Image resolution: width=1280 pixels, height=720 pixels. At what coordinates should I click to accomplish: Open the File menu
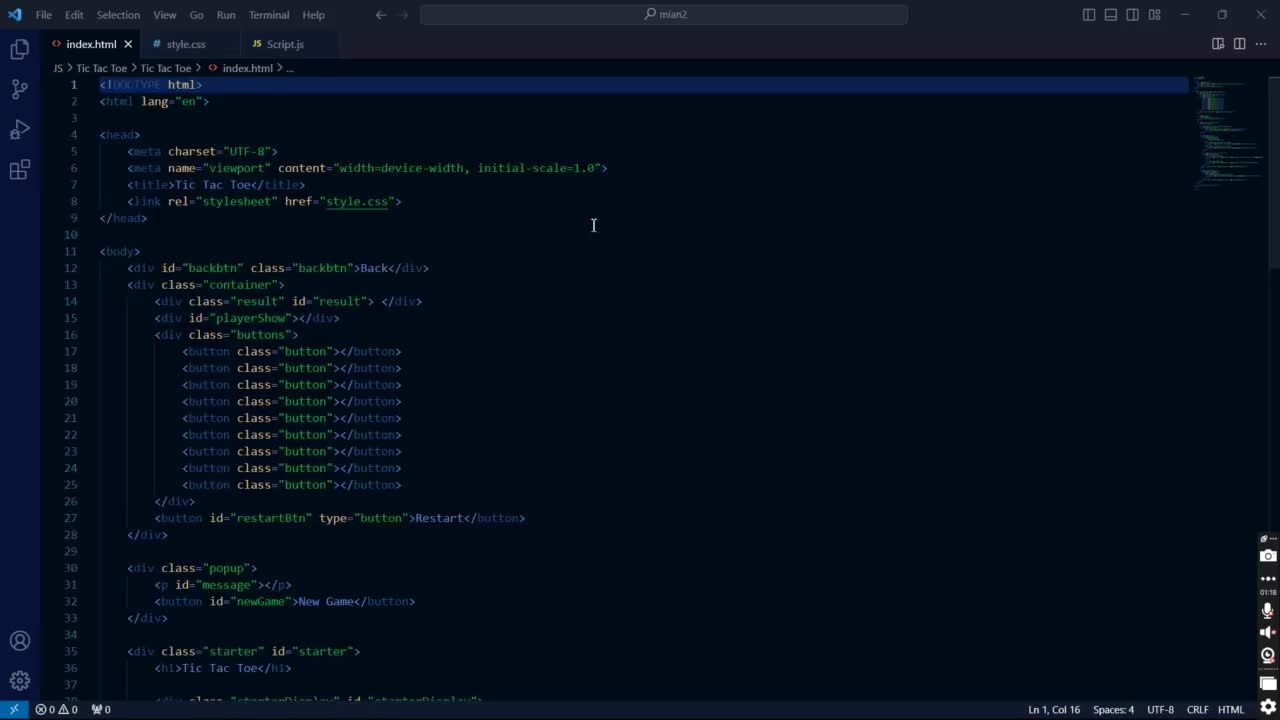(x=44, y=15)
